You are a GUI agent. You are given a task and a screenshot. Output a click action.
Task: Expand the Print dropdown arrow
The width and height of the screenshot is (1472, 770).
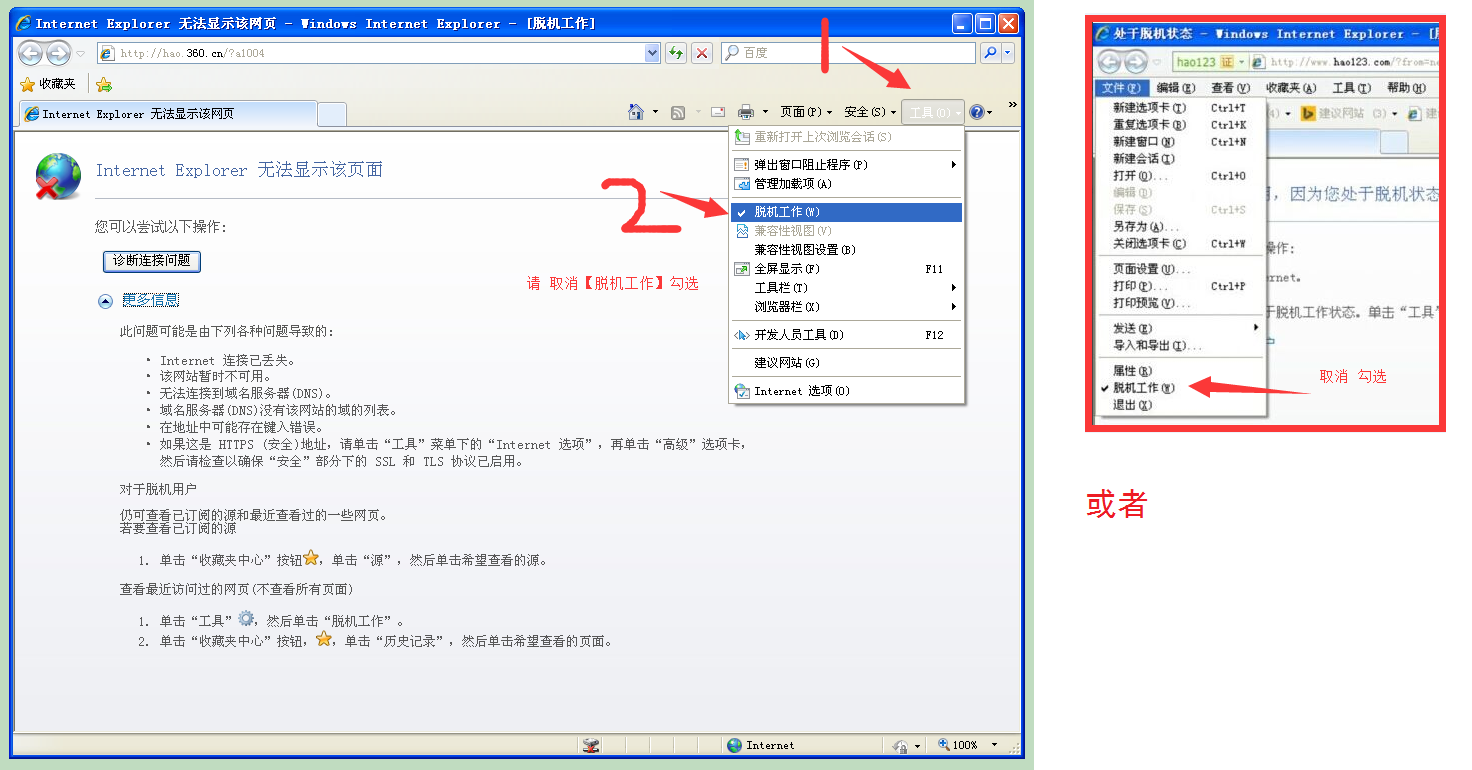(766, 112)
